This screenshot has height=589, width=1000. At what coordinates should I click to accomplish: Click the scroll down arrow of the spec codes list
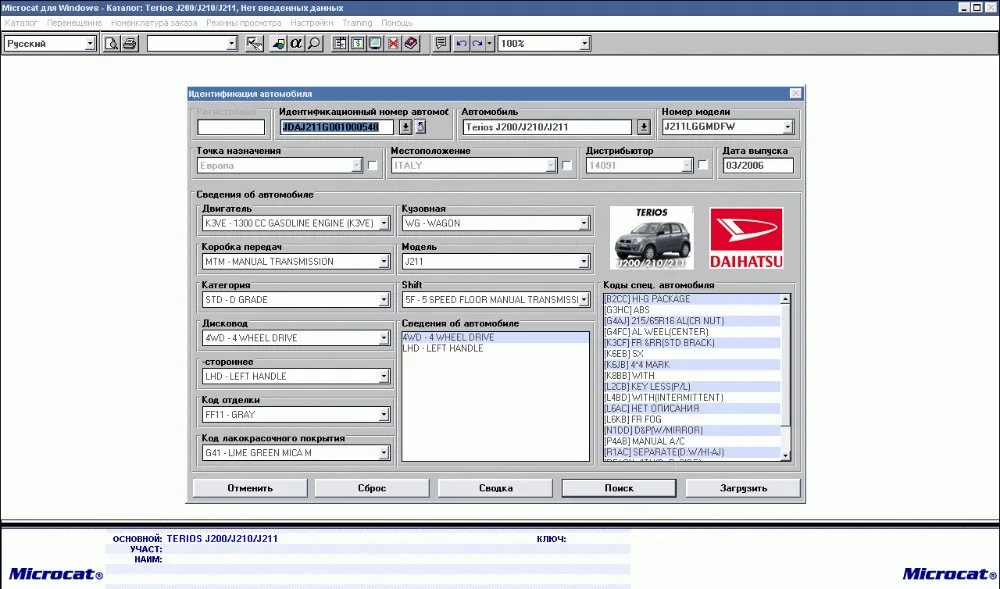click(x=785, y=455)
